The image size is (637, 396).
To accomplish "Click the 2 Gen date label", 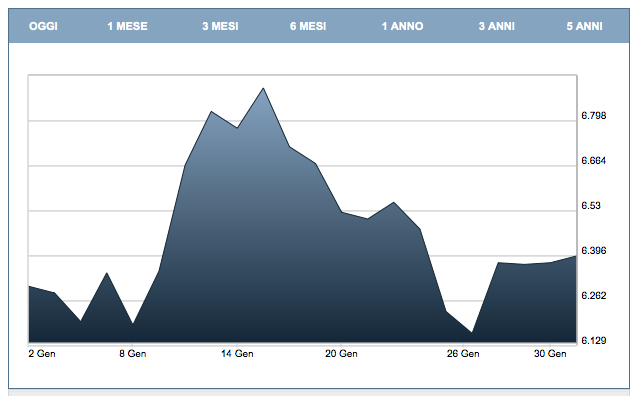I will (x=42, y=354).
